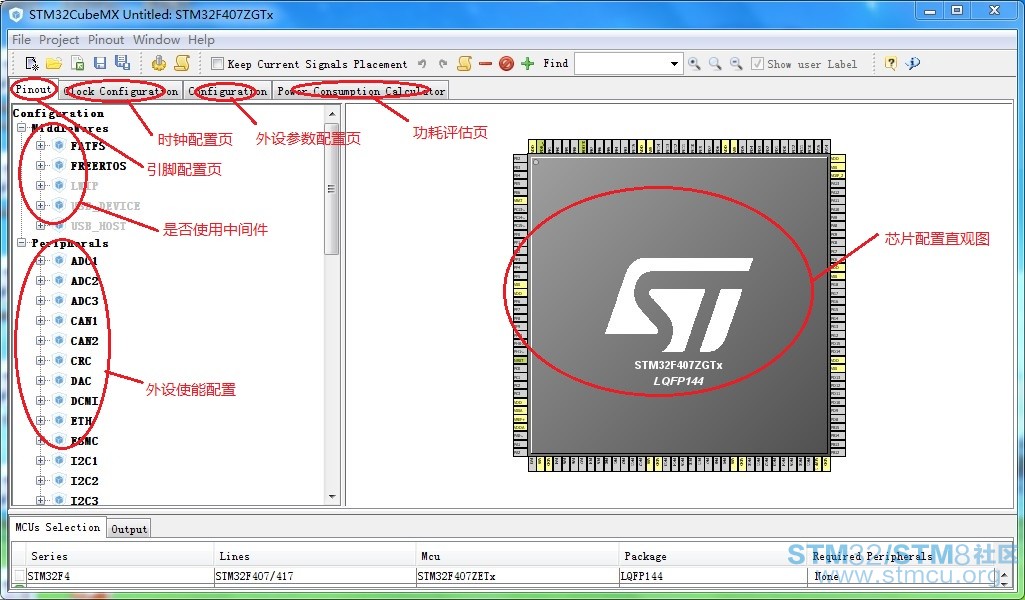Open the Project menu
This screenshot has width=1025, height=600.
pos(59,40)
